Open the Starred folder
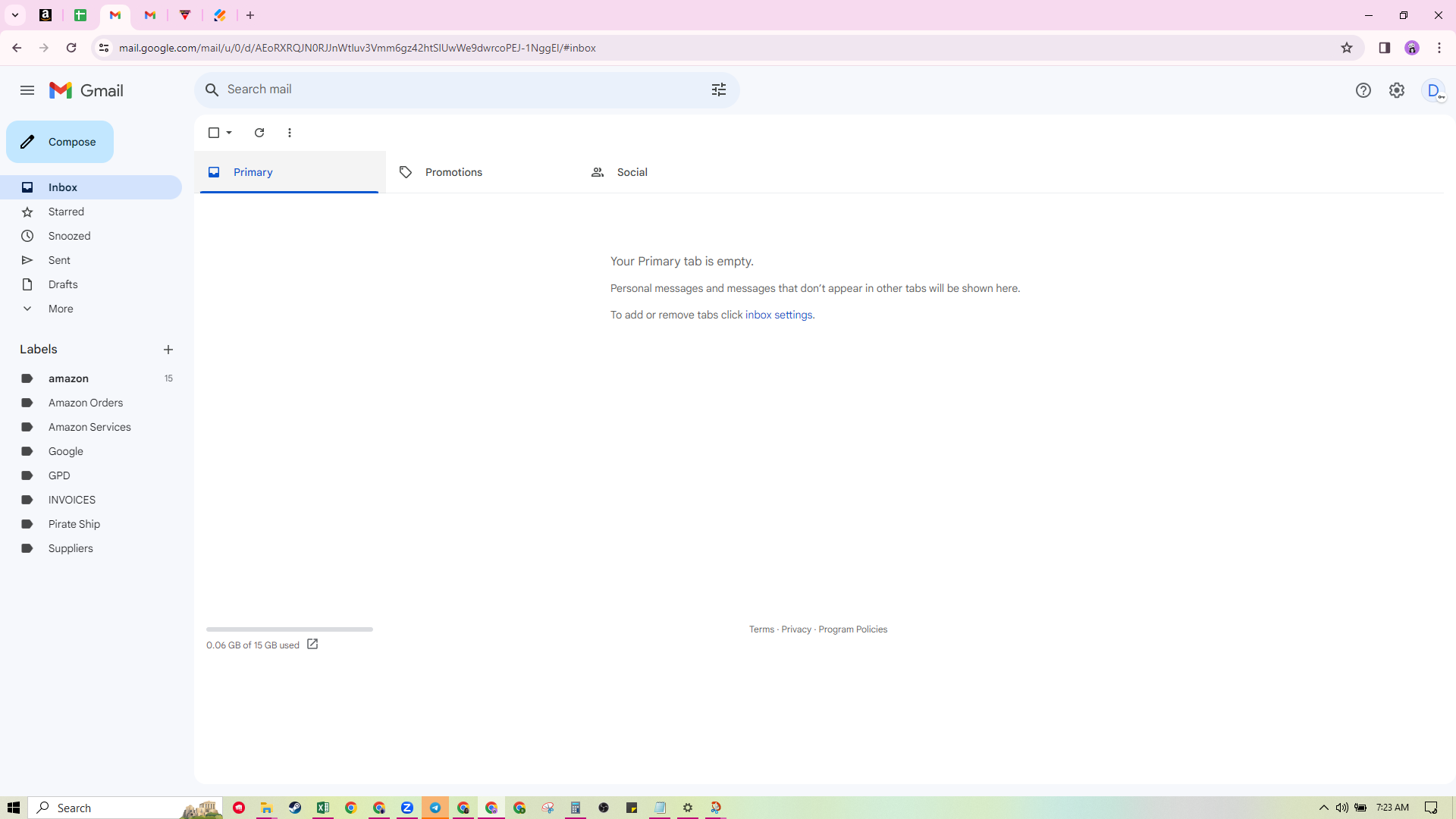Viewport: 1456px width, 819px height. (x=91, y=212)
